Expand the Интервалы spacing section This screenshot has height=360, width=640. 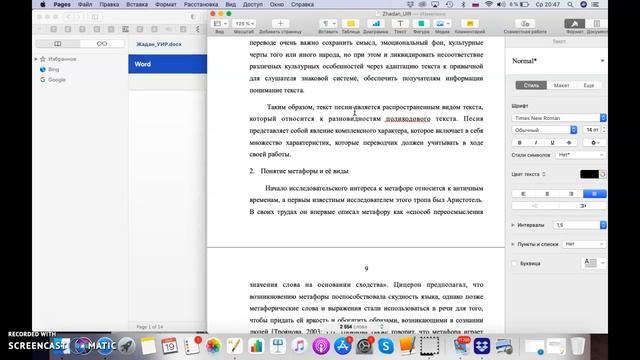[513, 225]
